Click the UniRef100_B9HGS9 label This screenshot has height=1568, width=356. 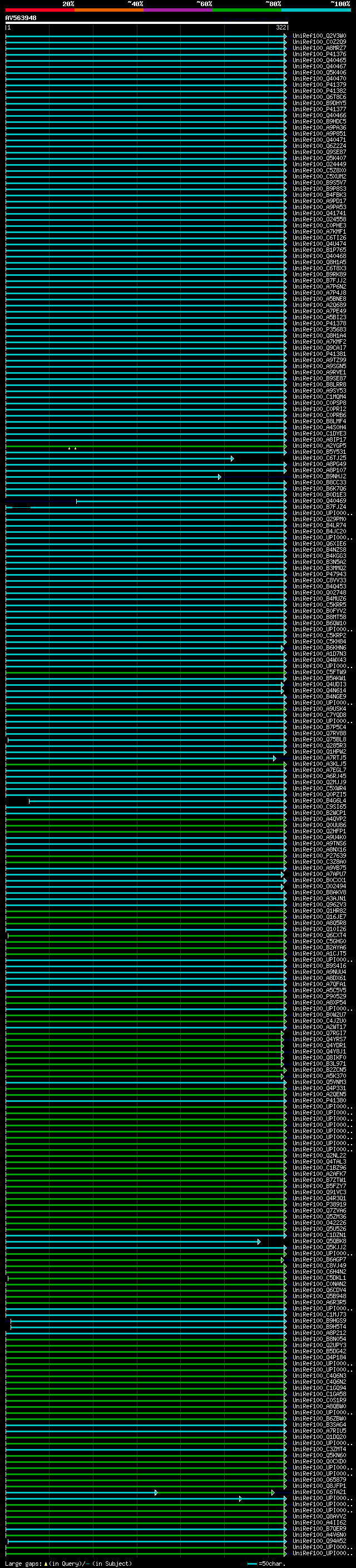pyautogui.click(x=319, y=1320)
